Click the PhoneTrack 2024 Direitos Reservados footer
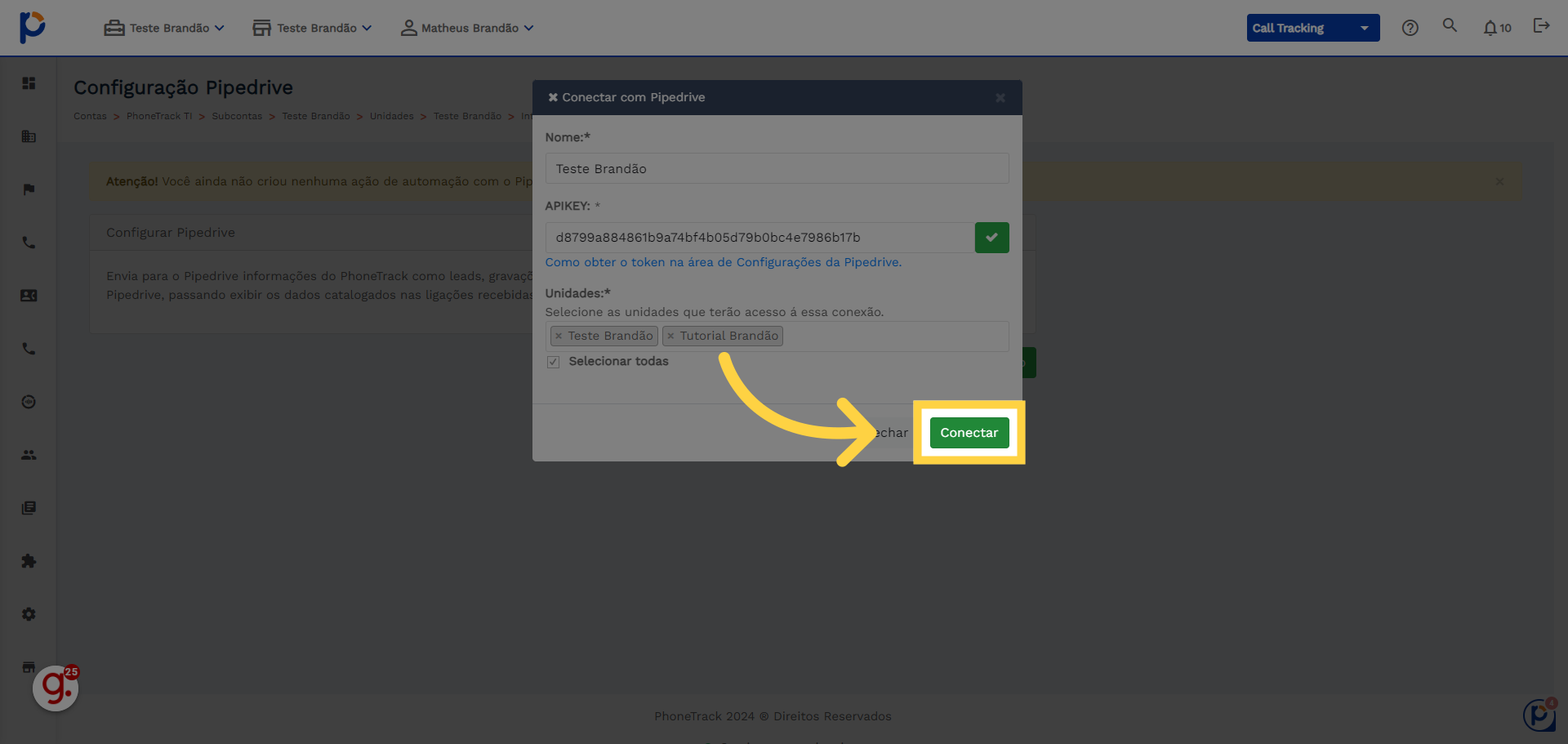 773,716
